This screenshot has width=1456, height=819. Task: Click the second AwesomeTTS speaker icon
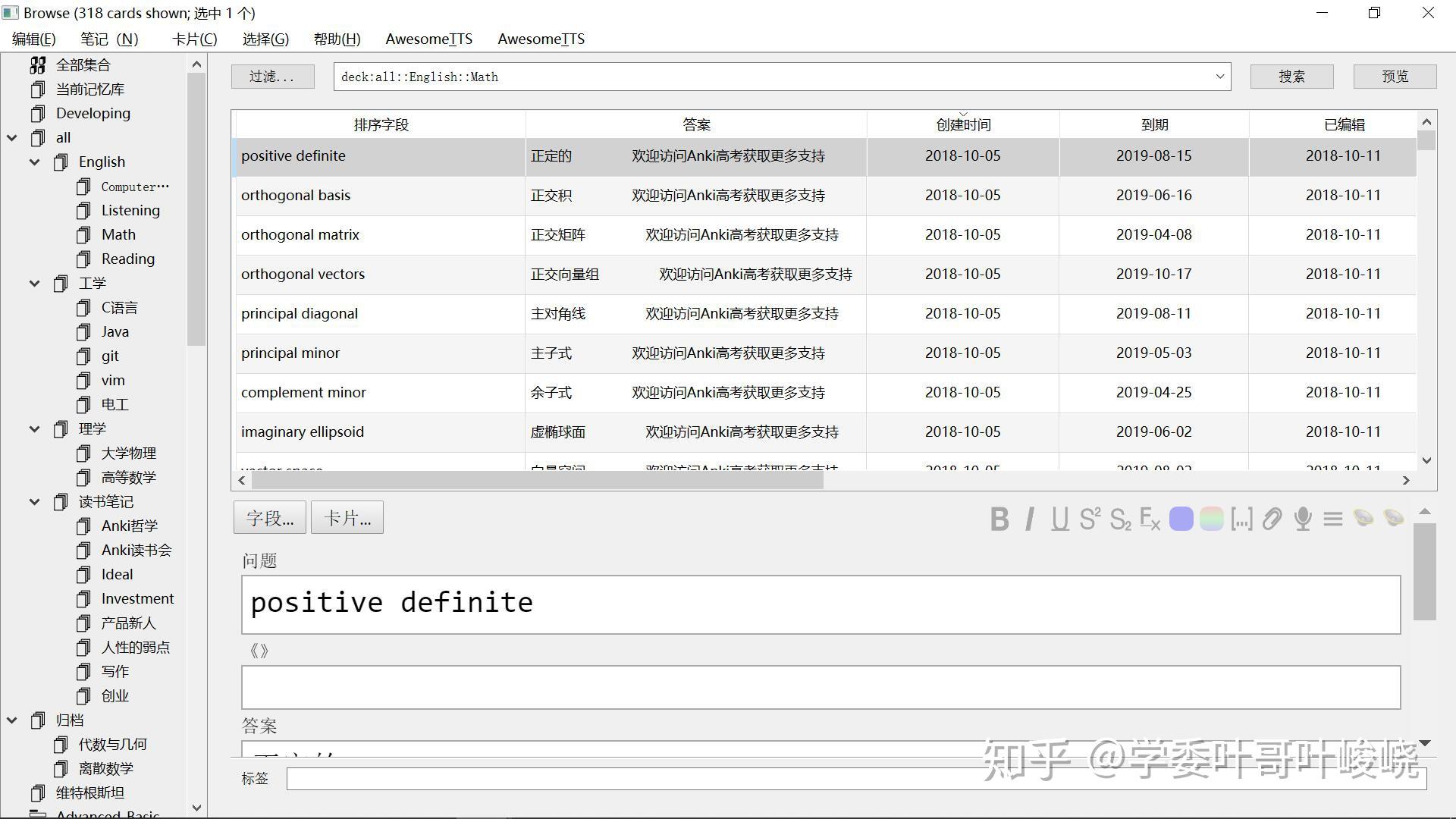pos(1394,518)
